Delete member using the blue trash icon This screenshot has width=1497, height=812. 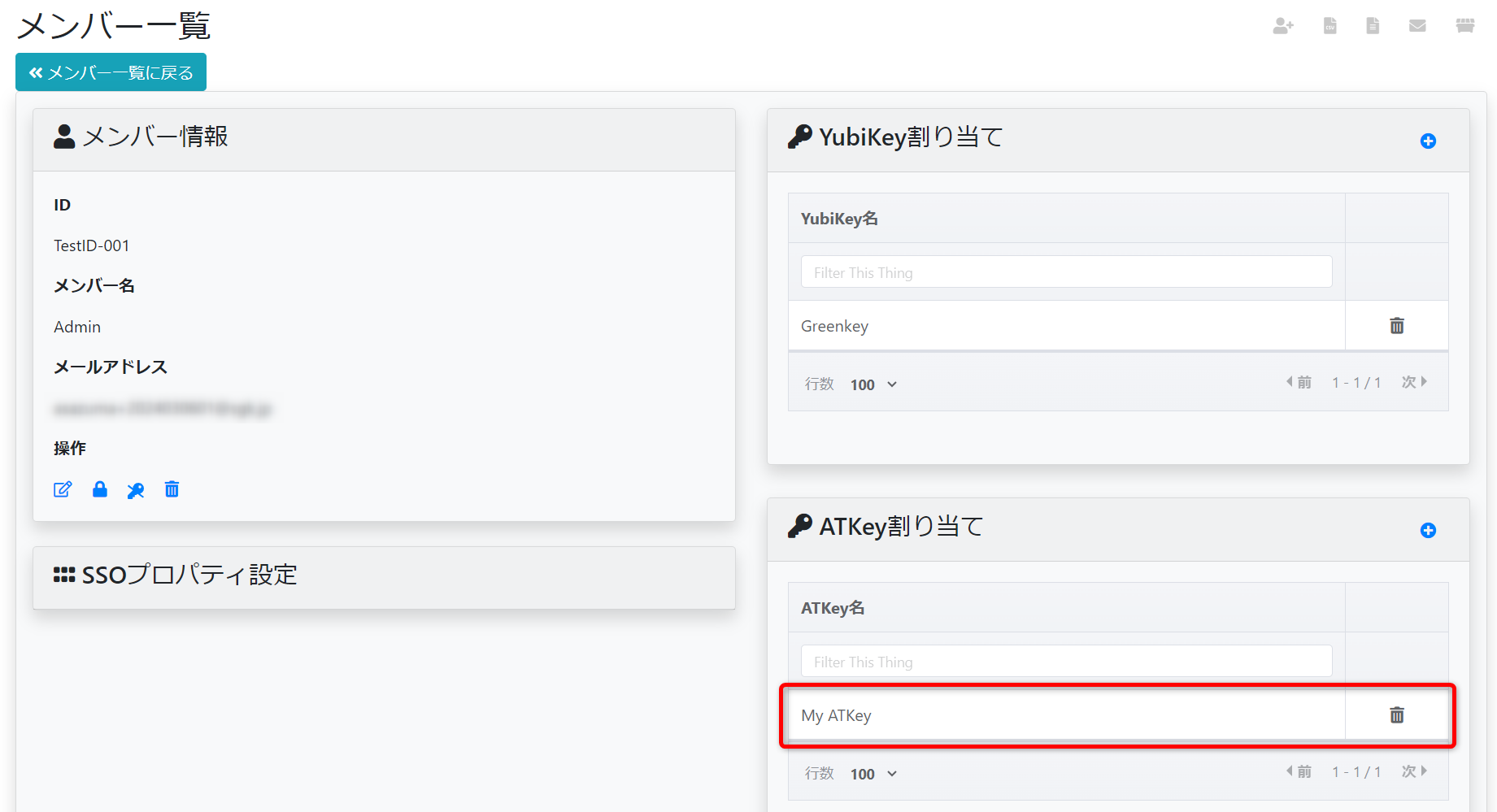(172, 489)
